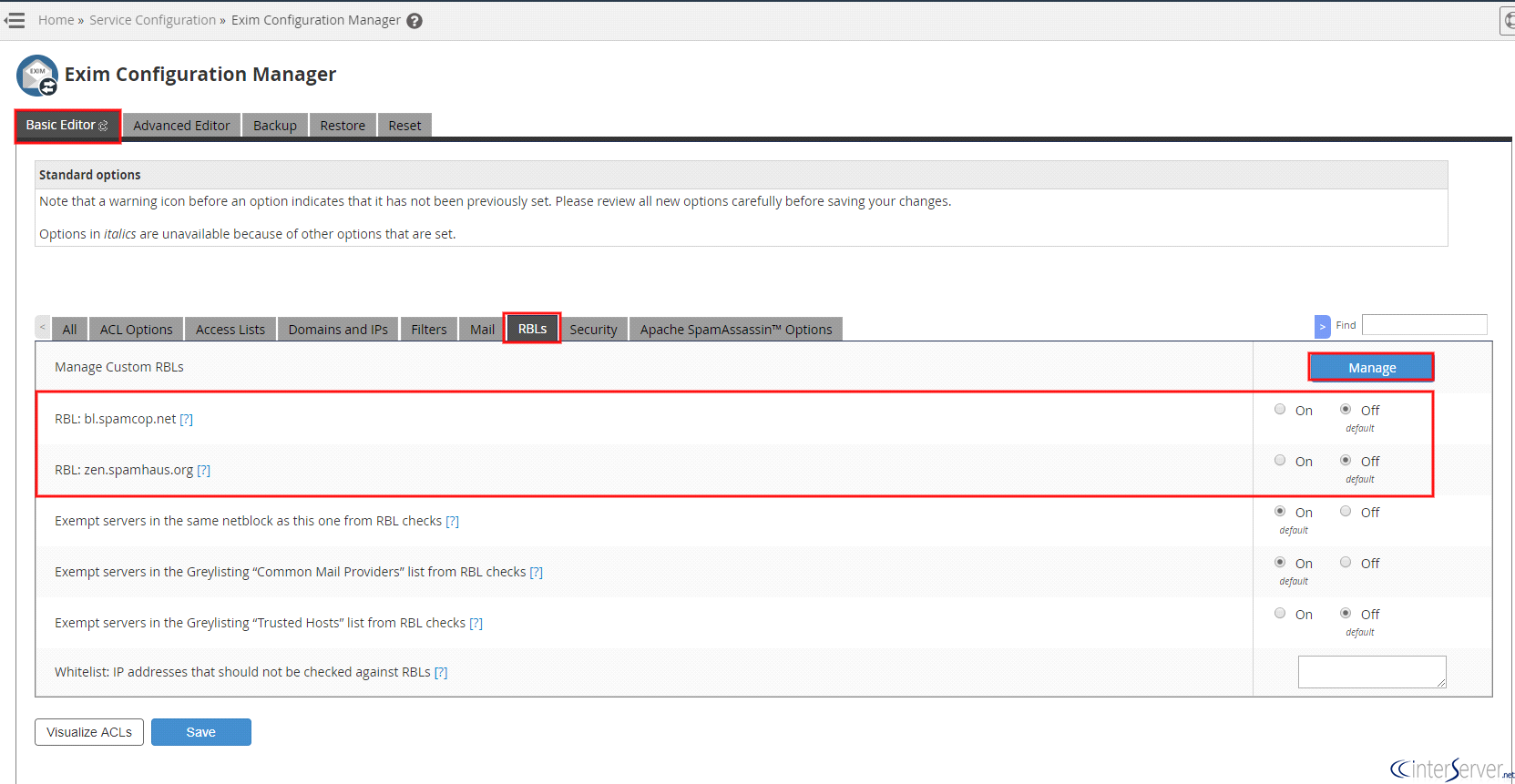Click the Visualize ACLs button
This screenshot has width=1515, height=784.
[x=89, y=732]
